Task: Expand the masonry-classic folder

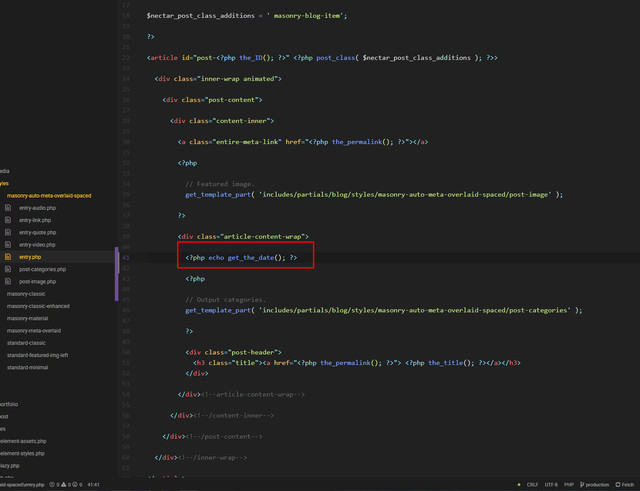Action: coord(26,293)
